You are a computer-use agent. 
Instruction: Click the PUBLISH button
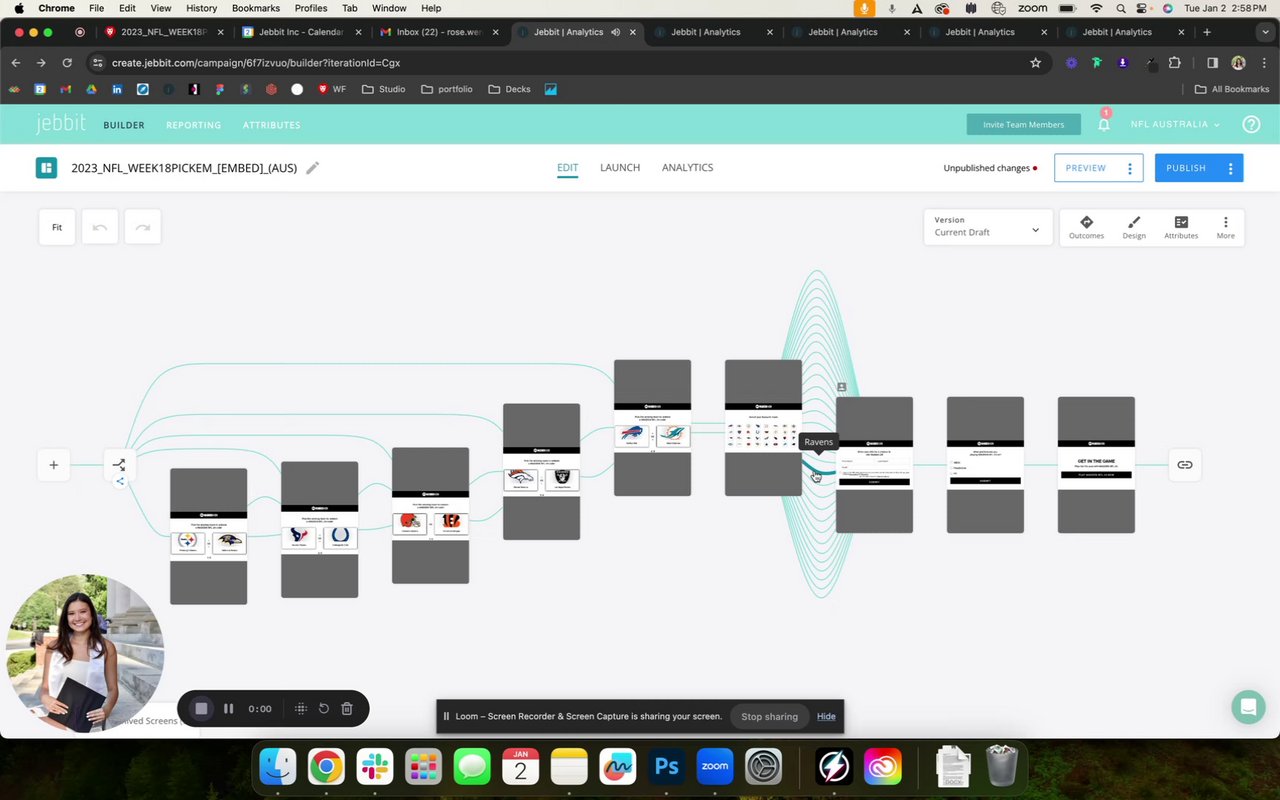(x=1186, y=168)
